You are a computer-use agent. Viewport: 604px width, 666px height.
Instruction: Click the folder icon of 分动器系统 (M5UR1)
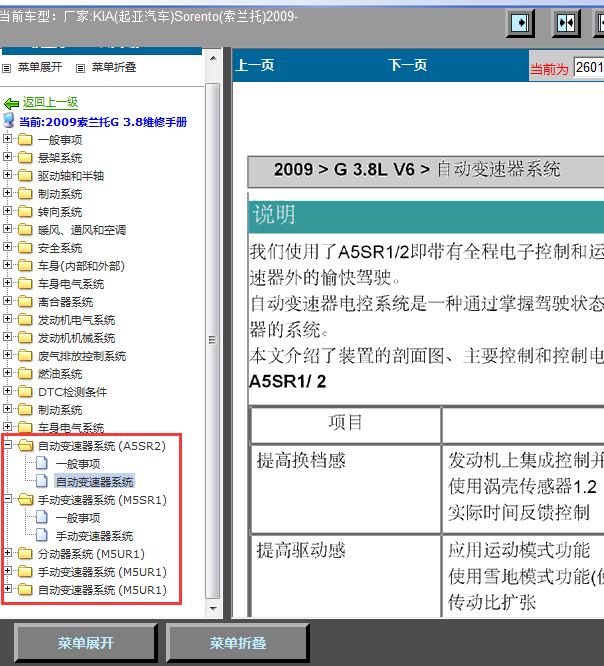[x=25, y=553]
